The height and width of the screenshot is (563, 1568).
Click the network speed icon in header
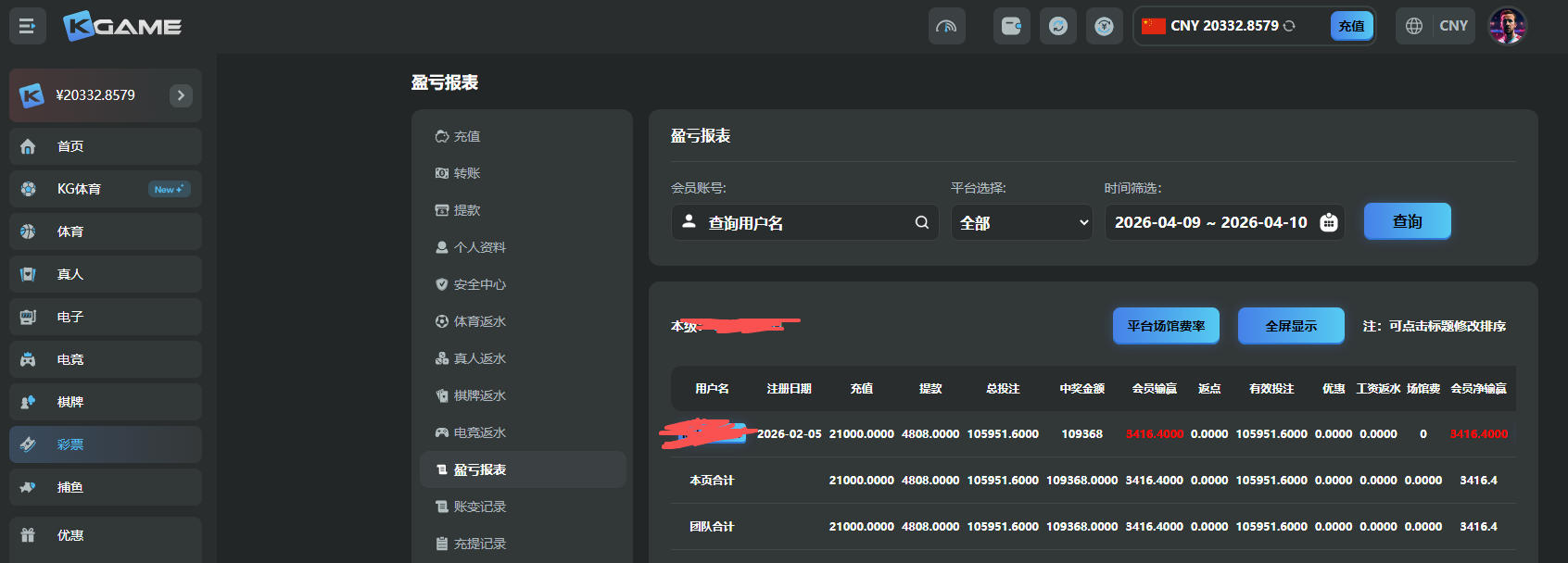tap(946, 26)
